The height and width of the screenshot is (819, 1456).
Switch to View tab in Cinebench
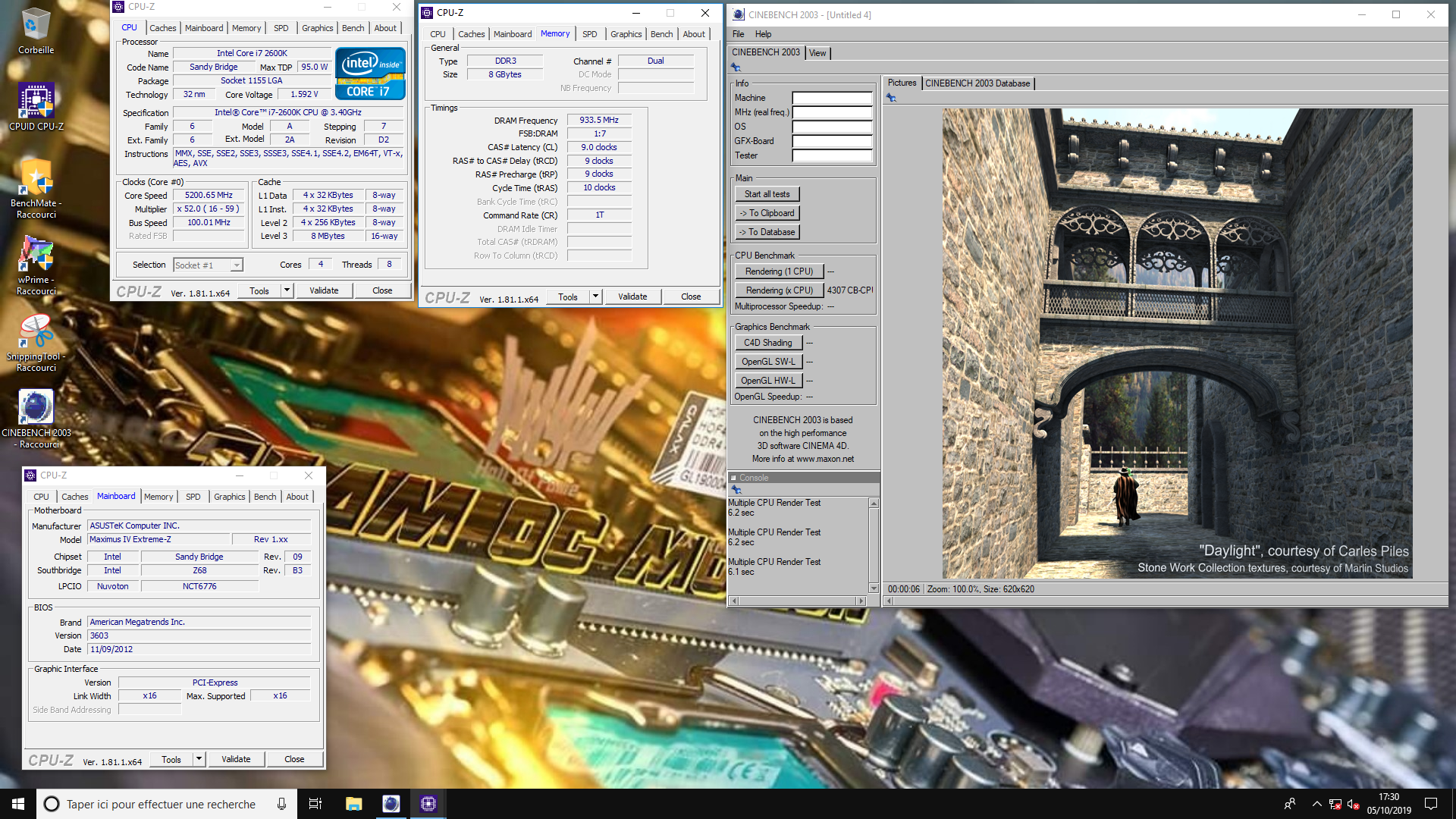tap(817, 53)
